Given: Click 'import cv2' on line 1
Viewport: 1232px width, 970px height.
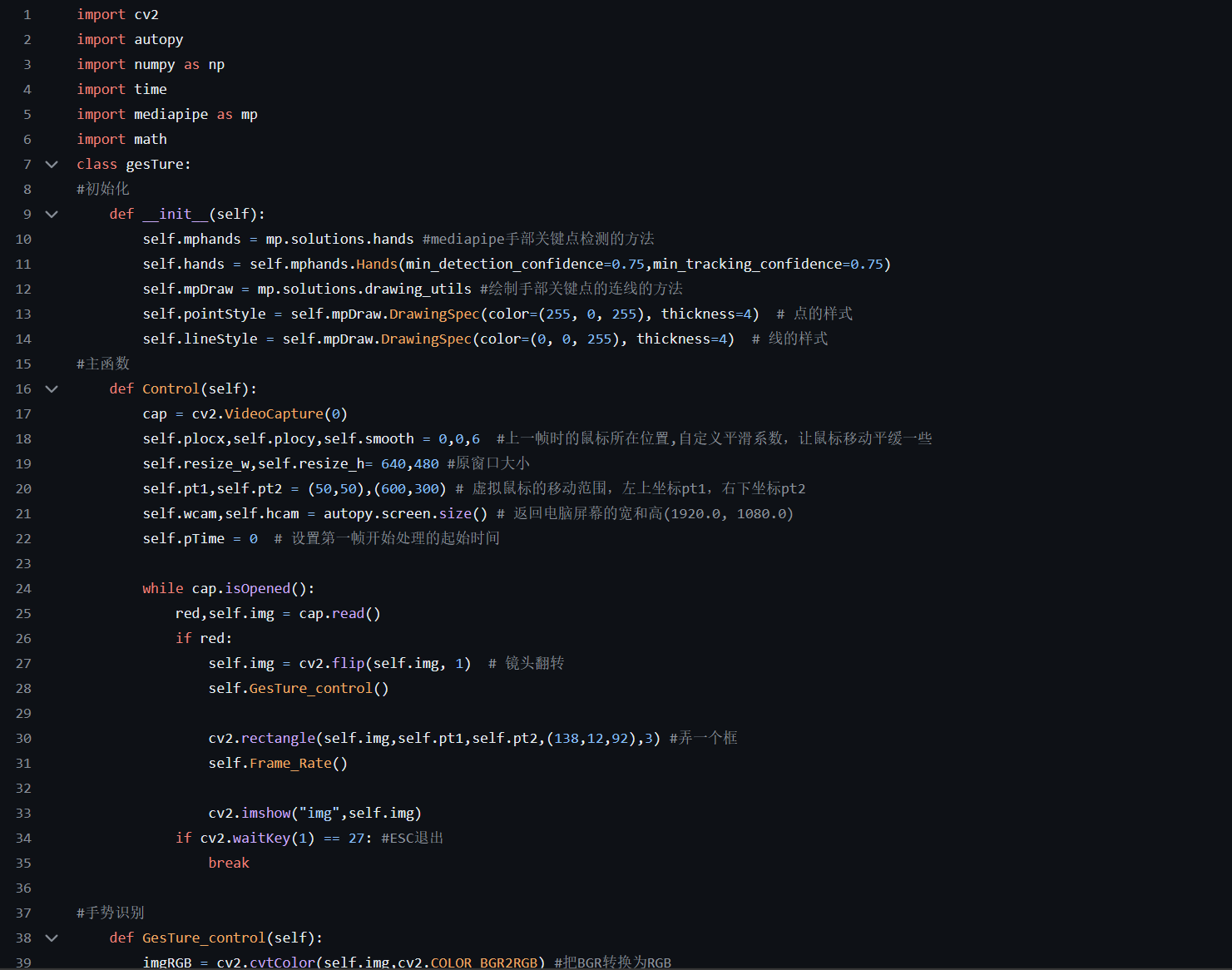Looking at the screenshot, I should [x=117, y=14].
